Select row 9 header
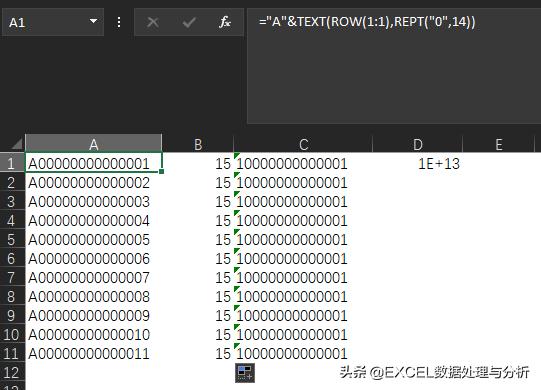Image resolution: width=541 pixels, height=390 pixels. coord(12,315)
